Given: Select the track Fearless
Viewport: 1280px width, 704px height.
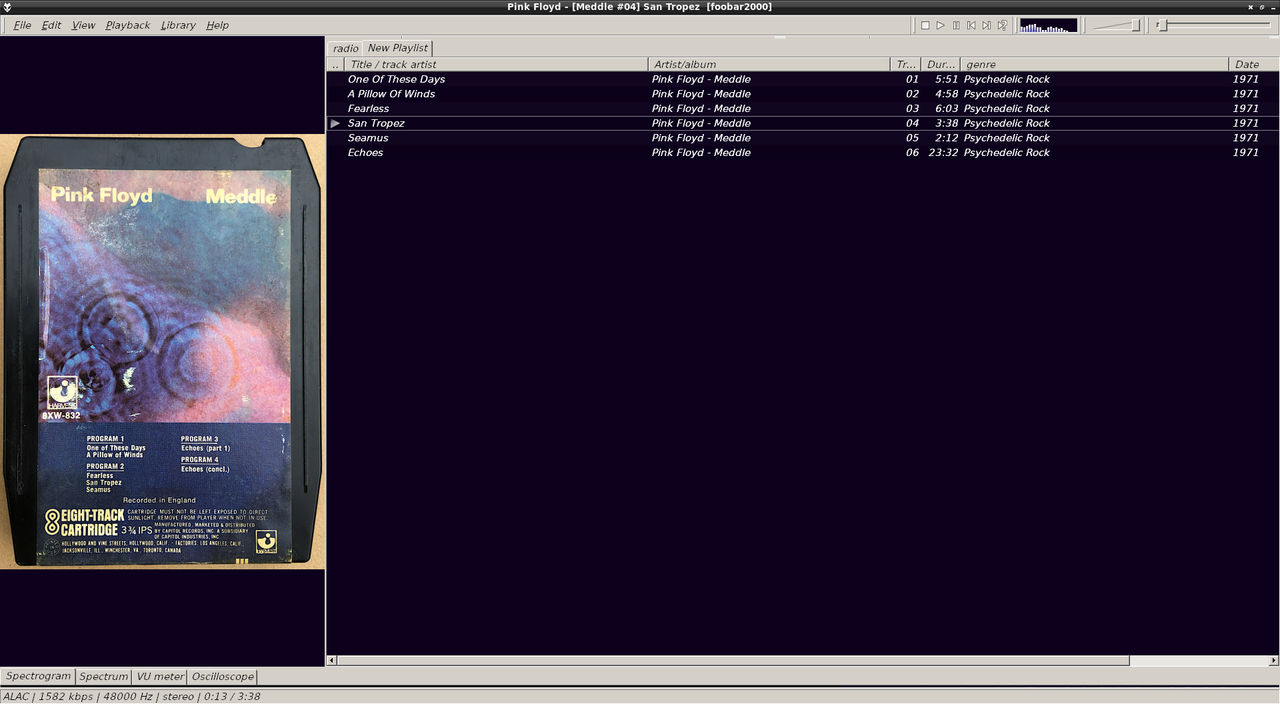Looking at the screenshot, I should 368,108.
